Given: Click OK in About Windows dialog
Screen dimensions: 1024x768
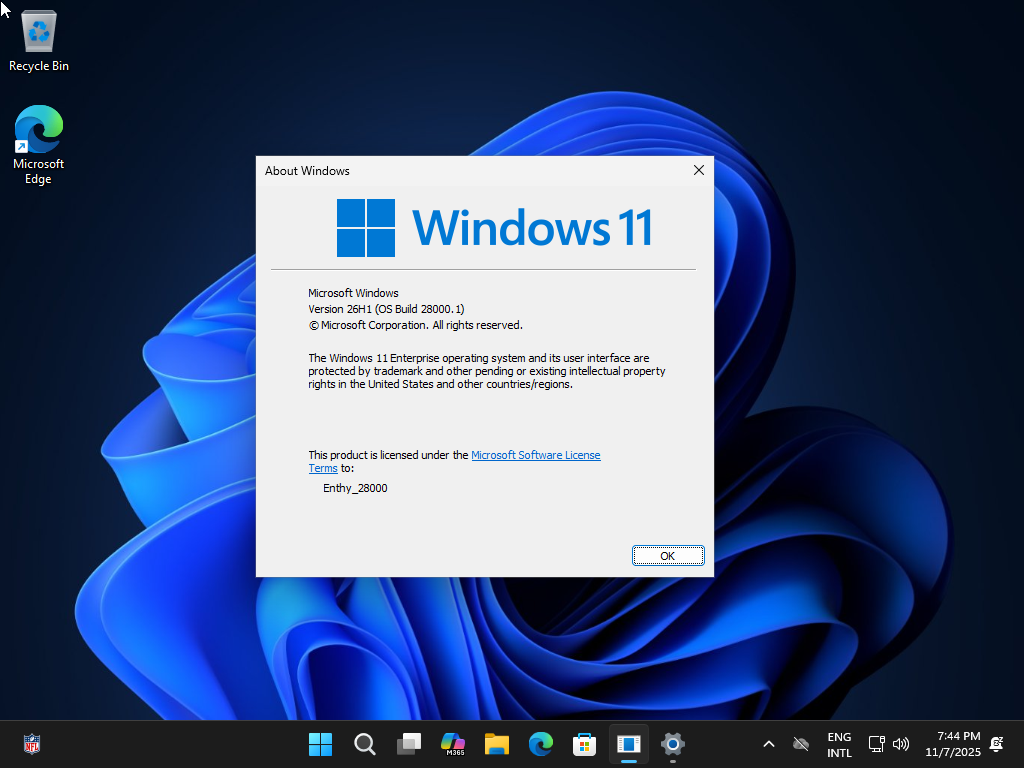Looking at the screenshot, I should 667,556.
